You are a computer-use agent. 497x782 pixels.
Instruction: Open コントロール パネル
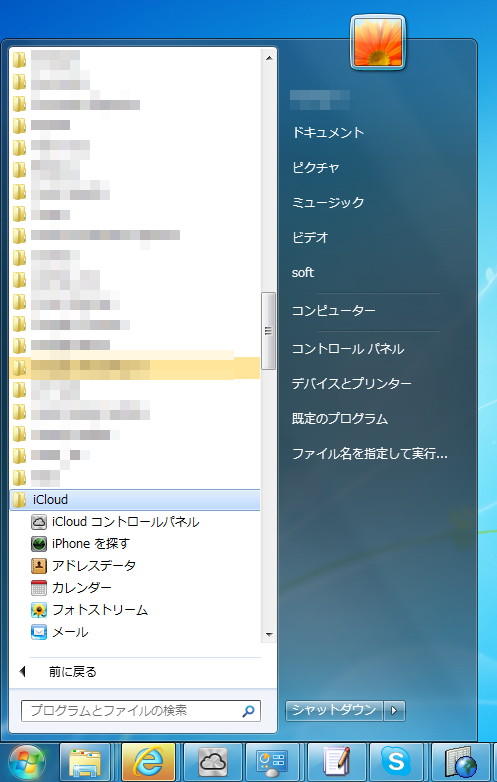click(x=348, y=349)
